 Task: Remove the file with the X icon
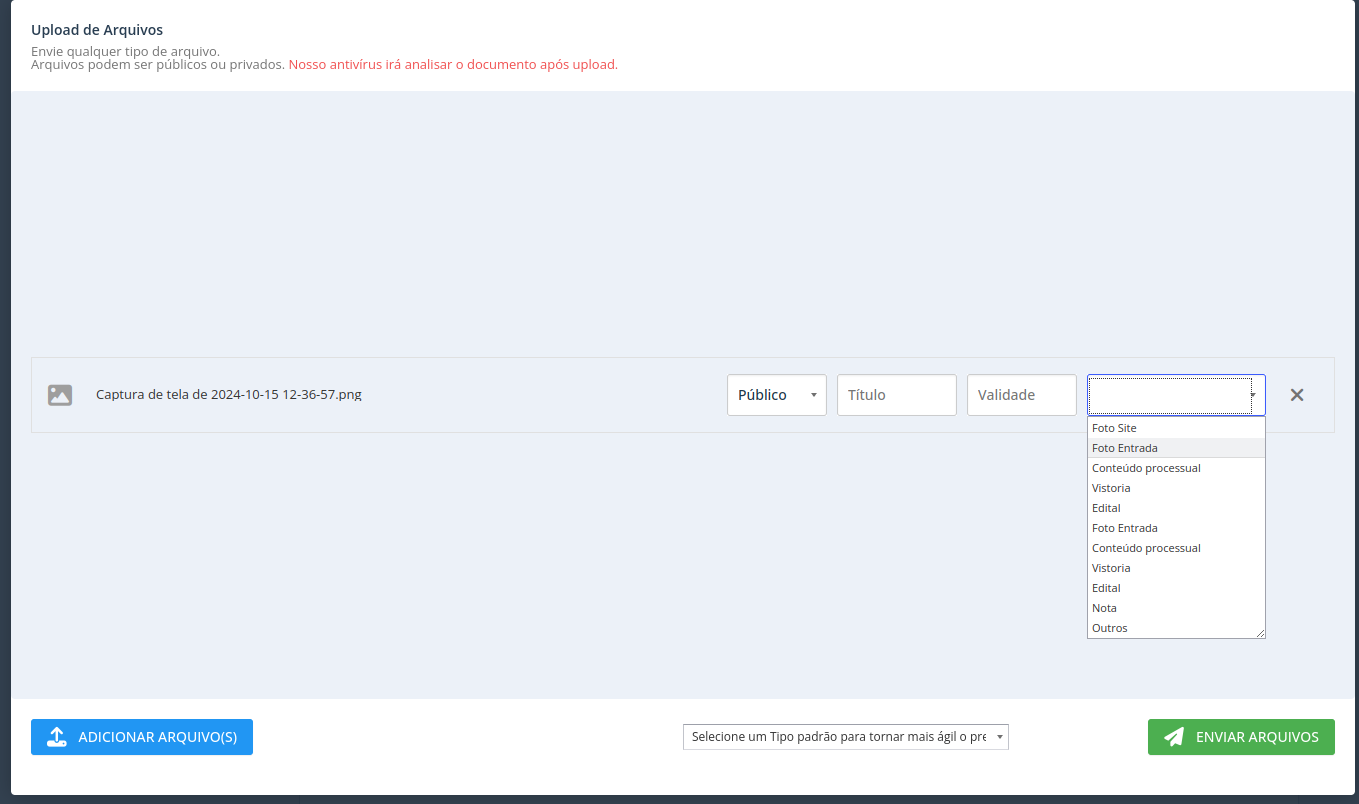1297,395
